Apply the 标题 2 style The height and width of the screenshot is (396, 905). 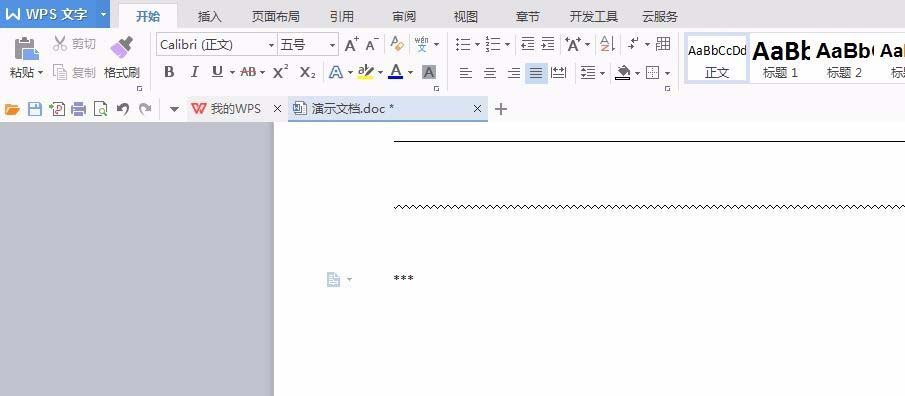pos(844,58)
